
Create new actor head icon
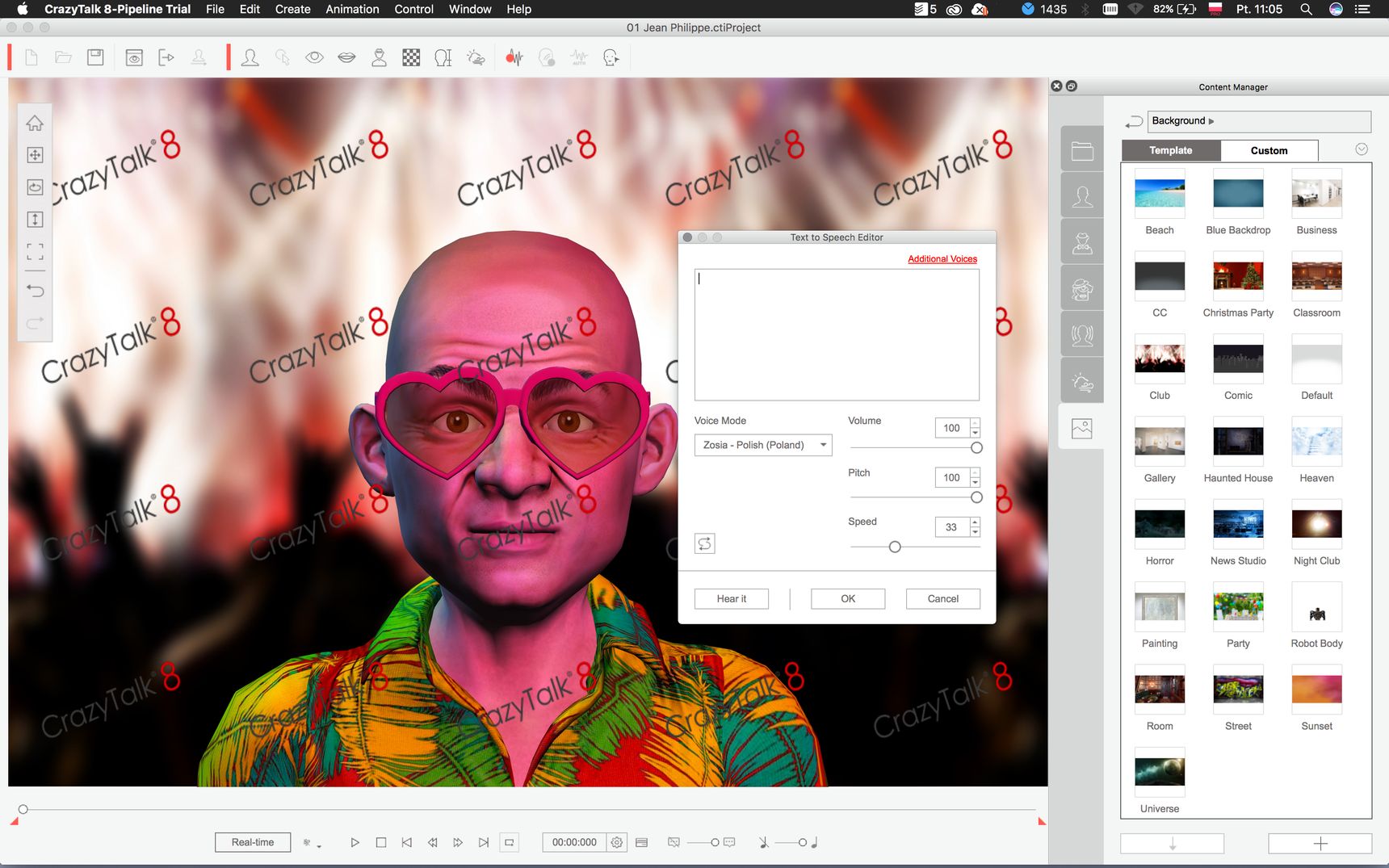(x=250, y=57)
